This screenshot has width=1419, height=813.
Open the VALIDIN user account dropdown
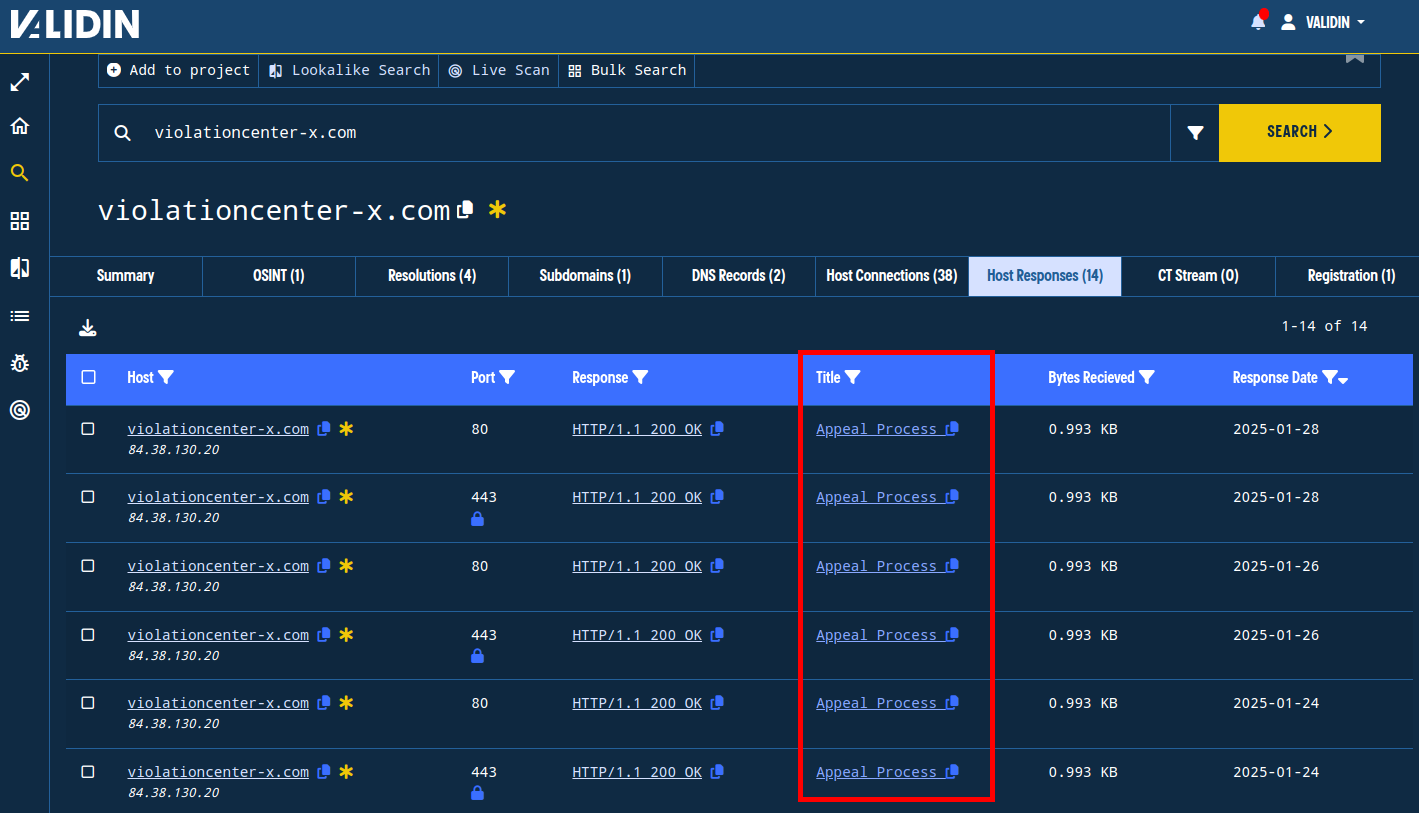pyautogui.click(x=1323, y=22)
